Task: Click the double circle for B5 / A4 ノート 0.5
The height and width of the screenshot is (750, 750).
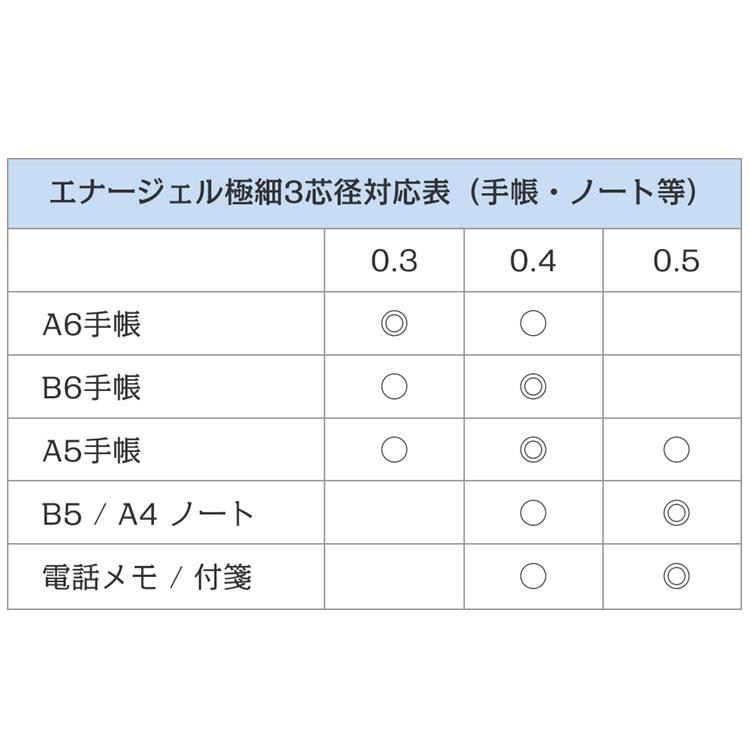Action: [676, 513]
